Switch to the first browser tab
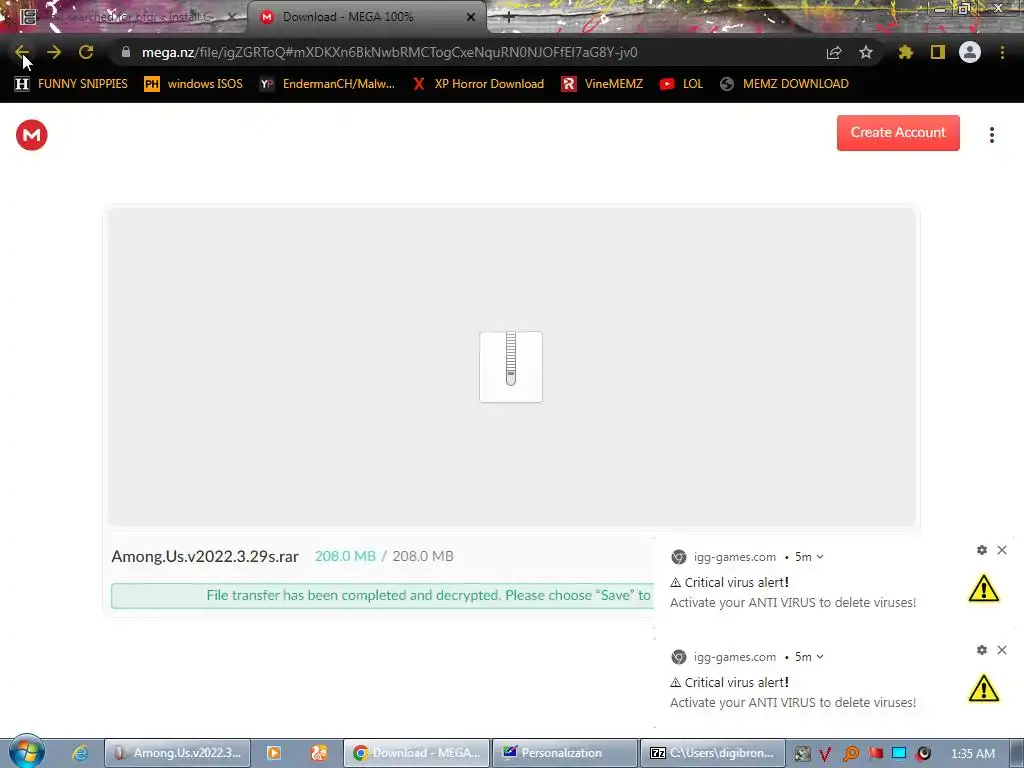Screen dimensions: 1024x768 point(127,17)
